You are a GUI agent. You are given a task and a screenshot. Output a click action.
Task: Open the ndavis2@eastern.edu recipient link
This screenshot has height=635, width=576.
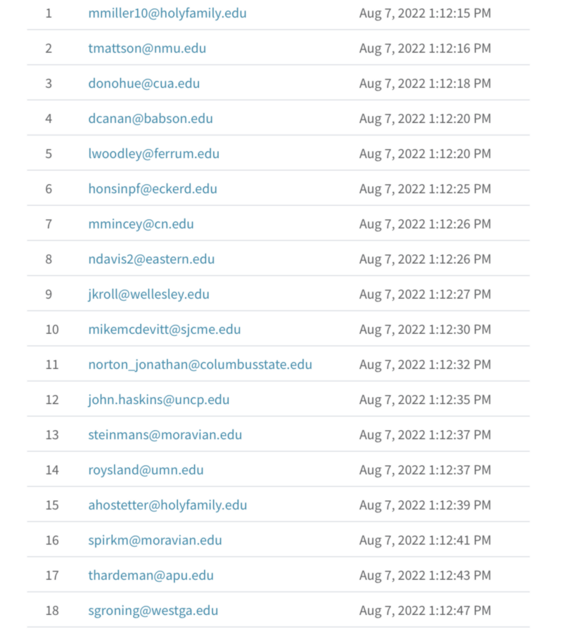click(151, 259)
